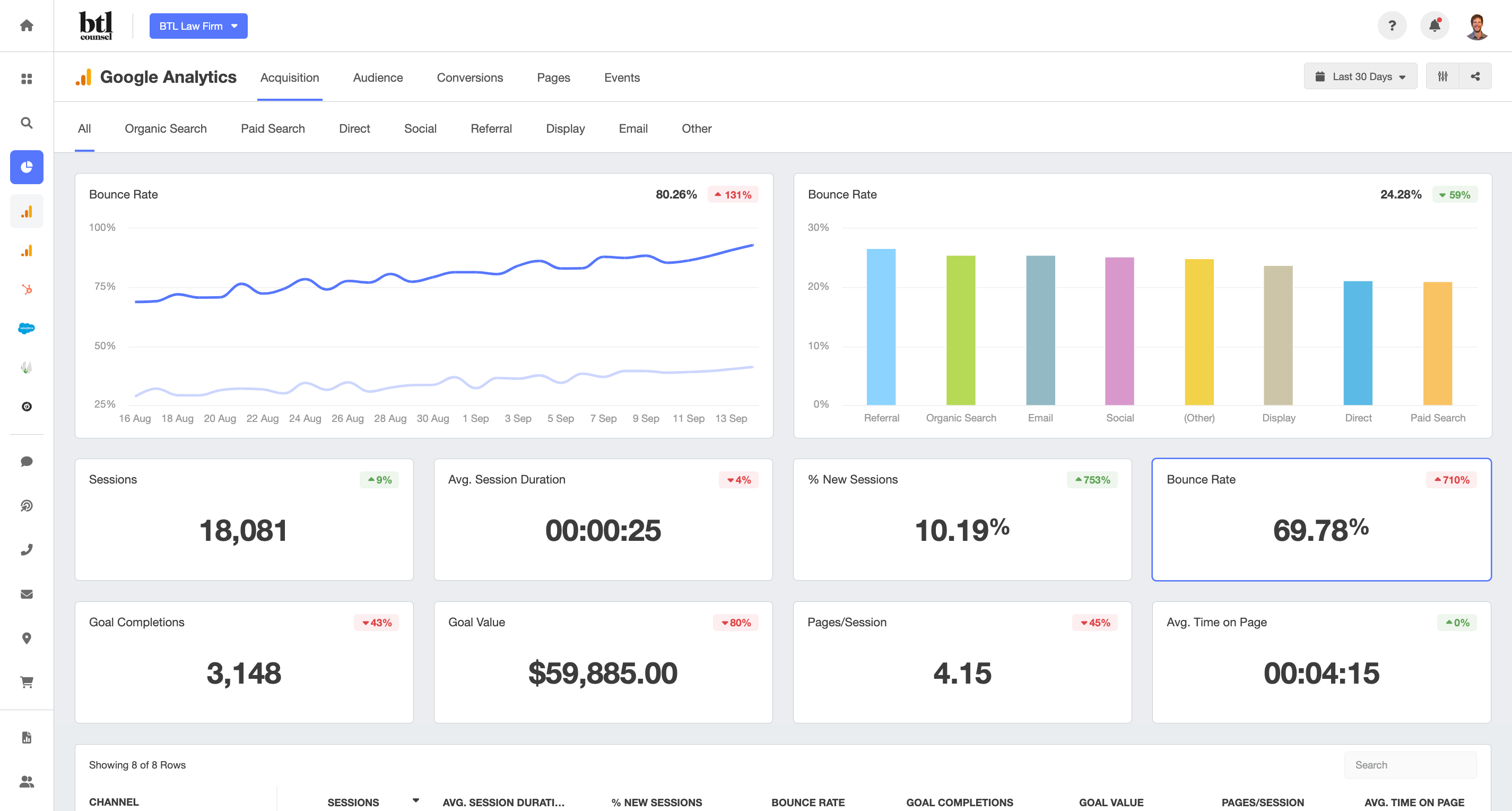Click the Avg. Time on Page card

[x=1322, y=662]
